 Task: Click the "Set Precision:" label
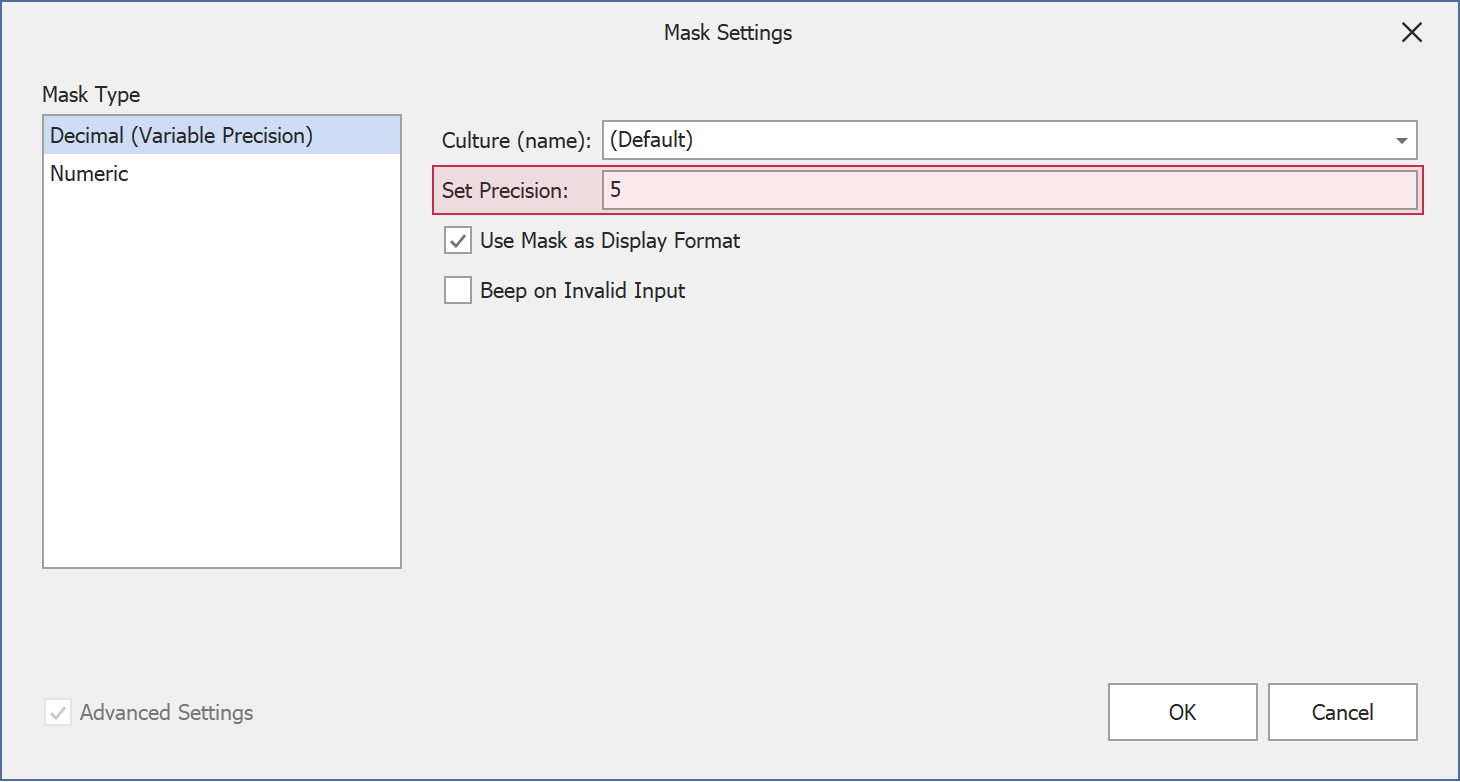coord(505,190)
